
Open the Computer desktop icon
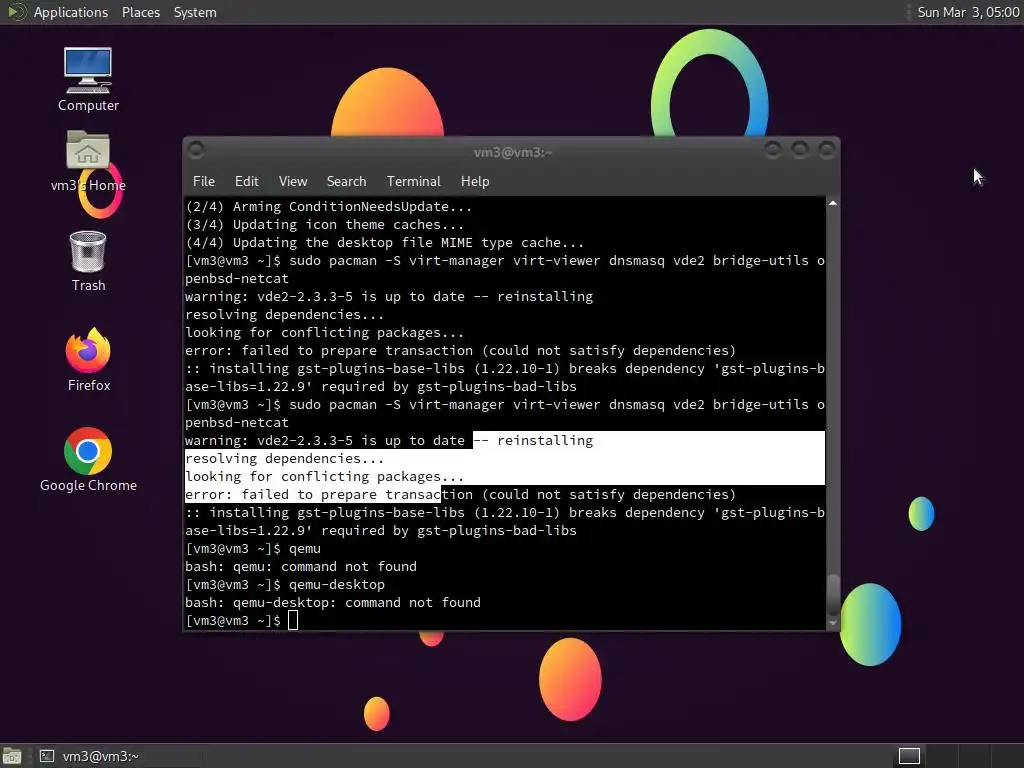(88, 79)
